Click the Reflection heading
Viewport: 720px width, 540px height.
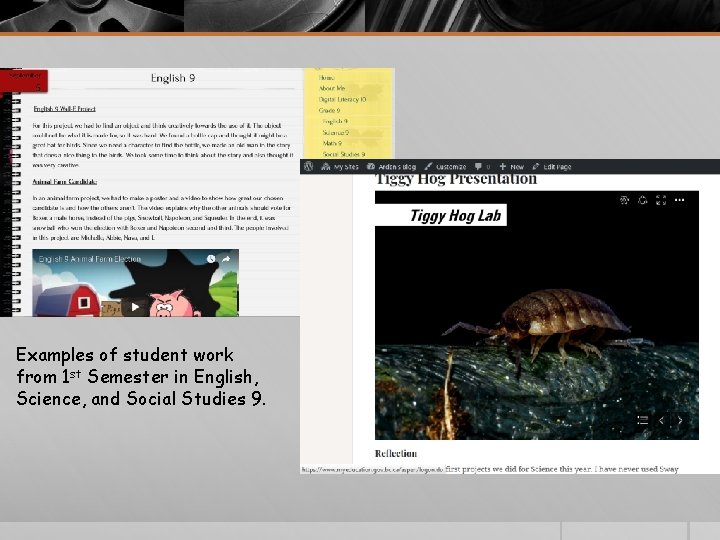pyautogui.click(x=396, y=454)
